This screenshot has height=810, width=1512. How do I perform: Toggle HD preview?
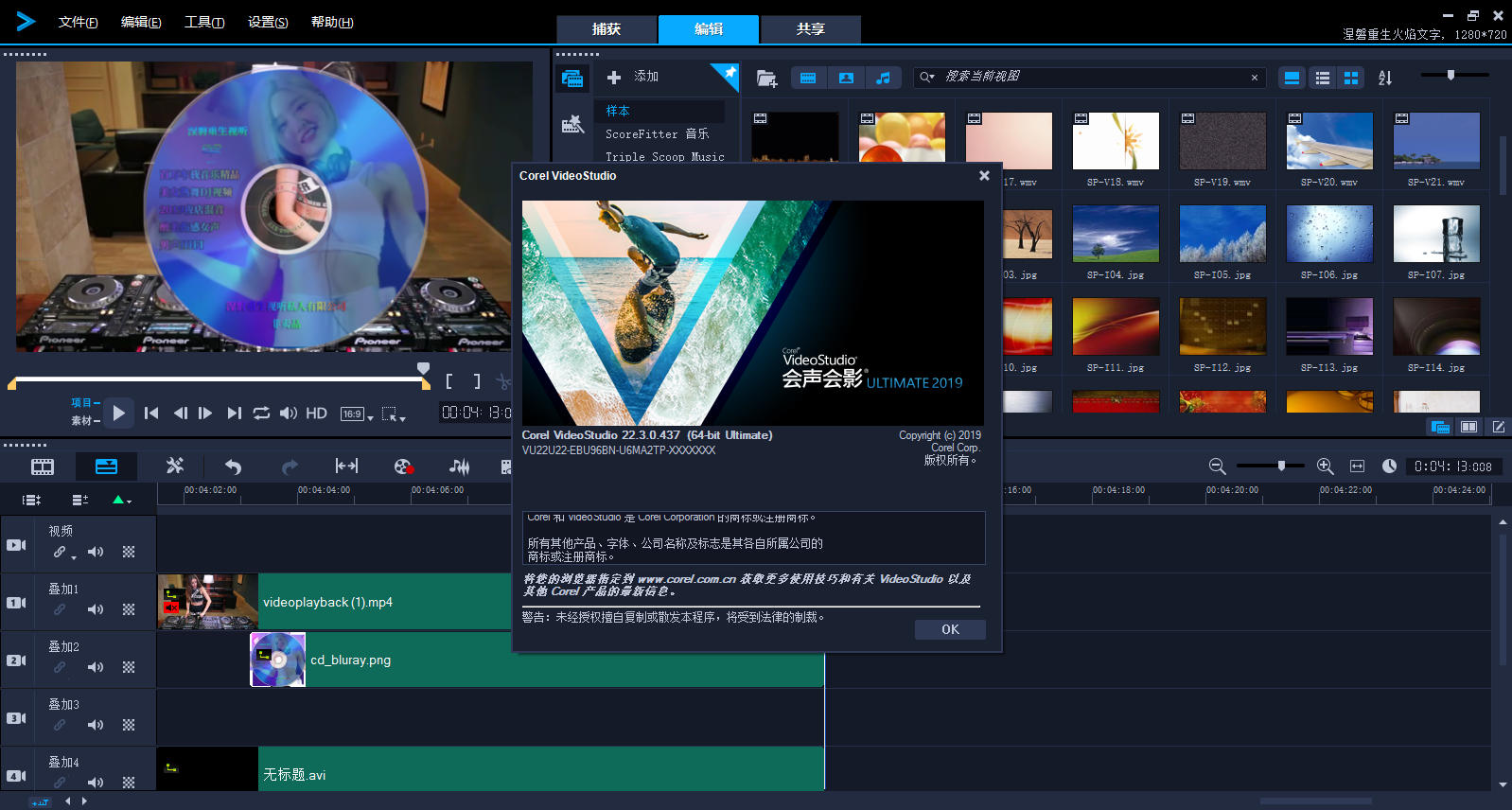316,414
